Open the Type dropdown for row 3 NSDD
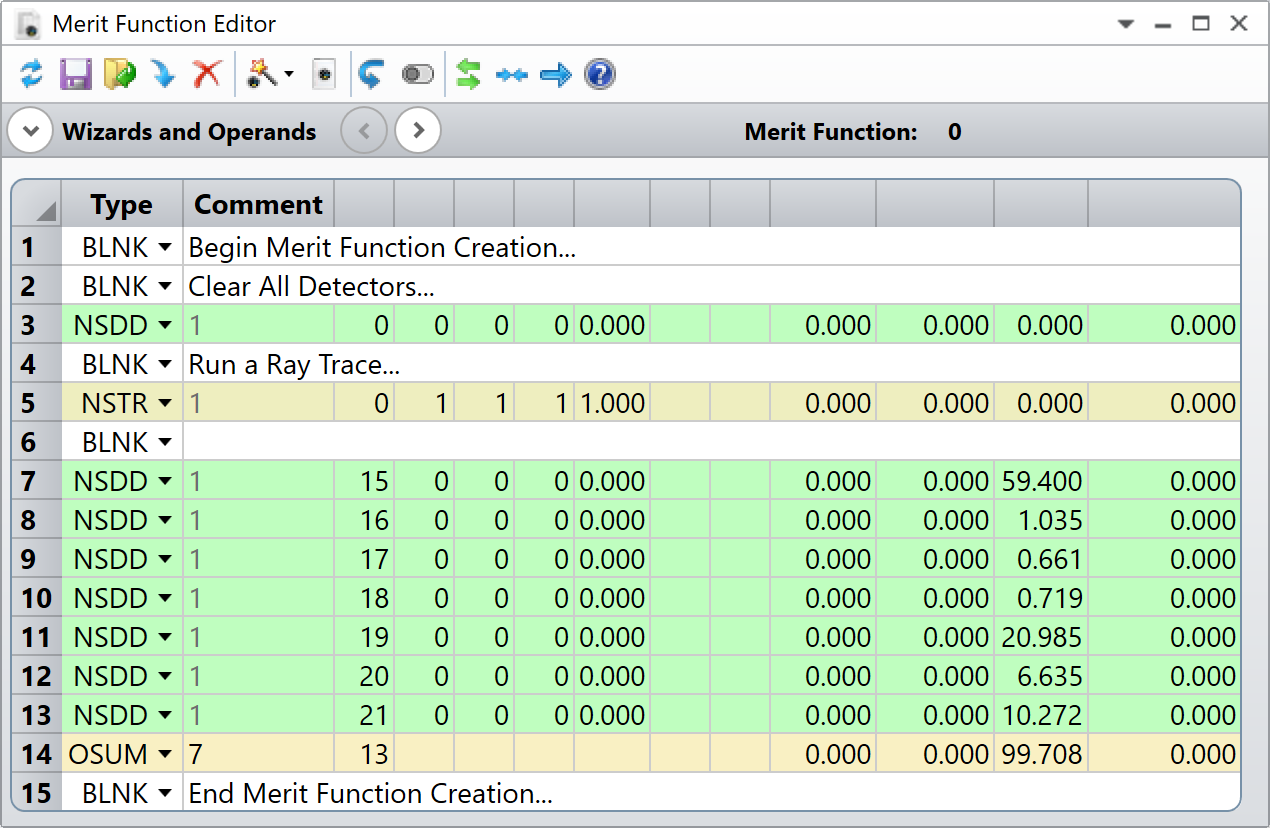This screenshot has width=1270, height=828. tap(165, 325)
